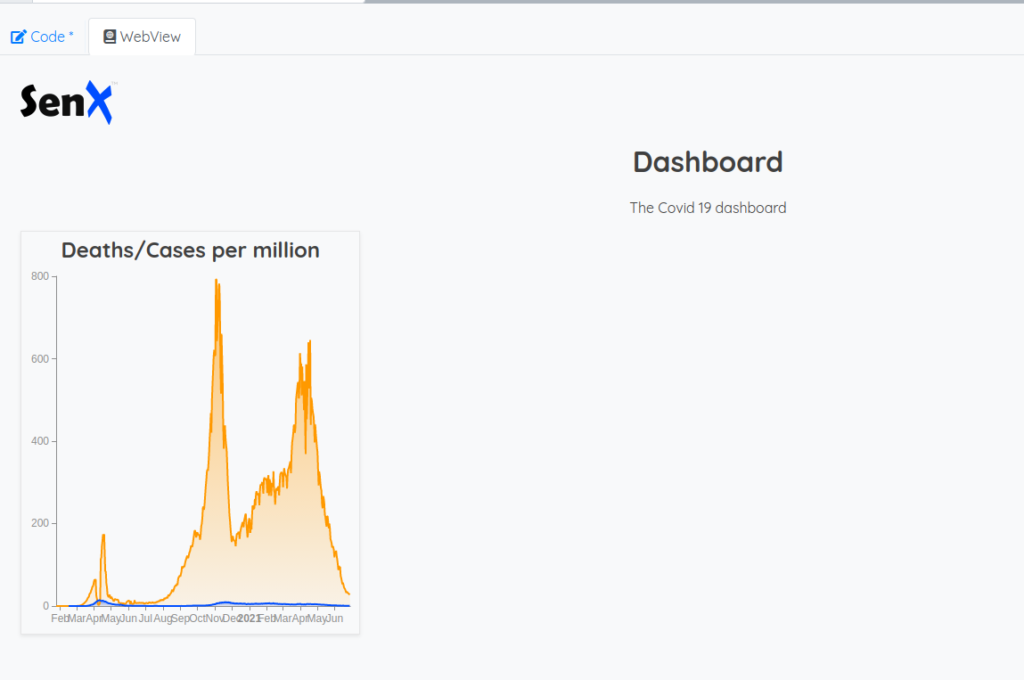Open the Code tab
Image resolution: width=1024 pixels, height=680 pixels.
pos(42,37)
